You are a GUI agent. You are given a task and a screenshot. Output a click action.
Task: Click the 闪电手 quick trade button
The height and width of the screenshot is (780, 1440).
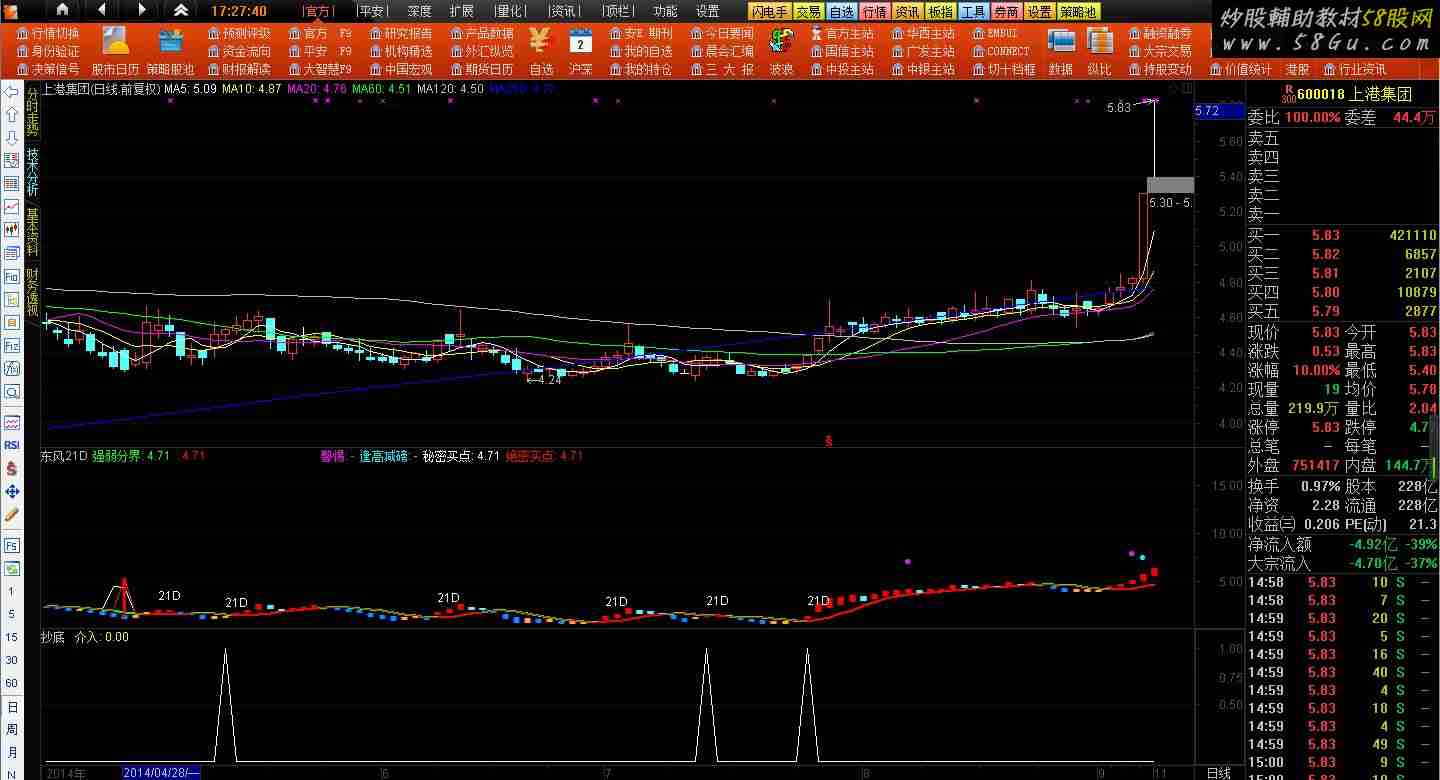click(x=770, y=12)
